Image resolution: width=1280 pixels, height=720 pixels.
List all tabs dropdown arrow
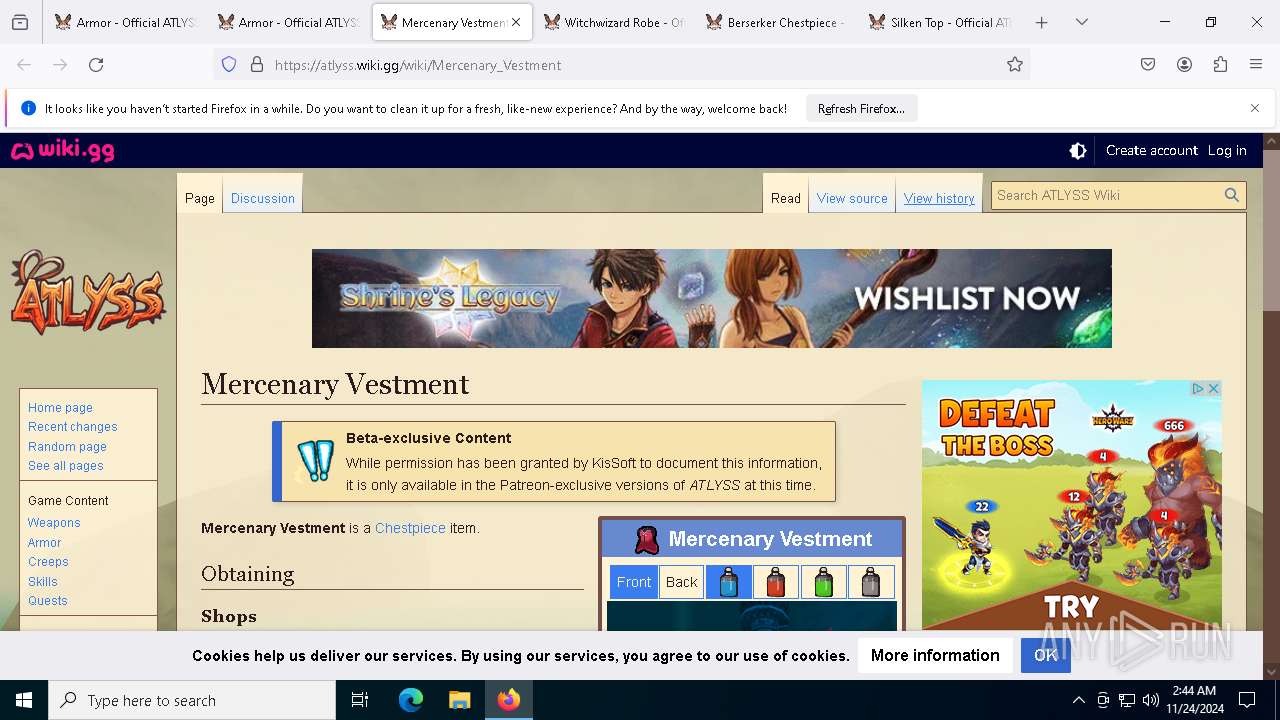point(1082,22)
